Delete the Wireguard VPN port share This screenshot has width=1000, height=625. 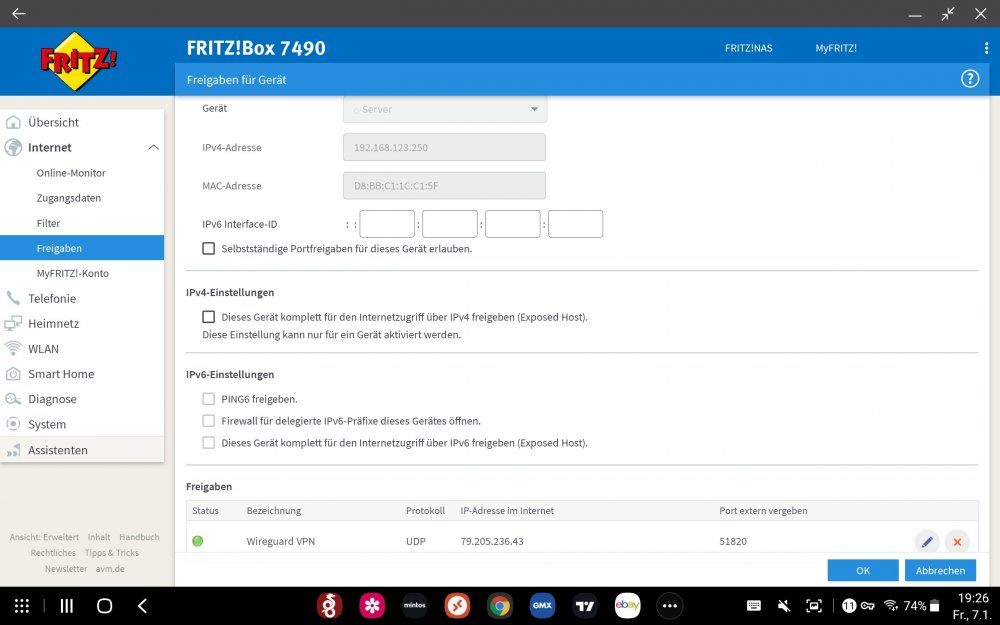957,541
